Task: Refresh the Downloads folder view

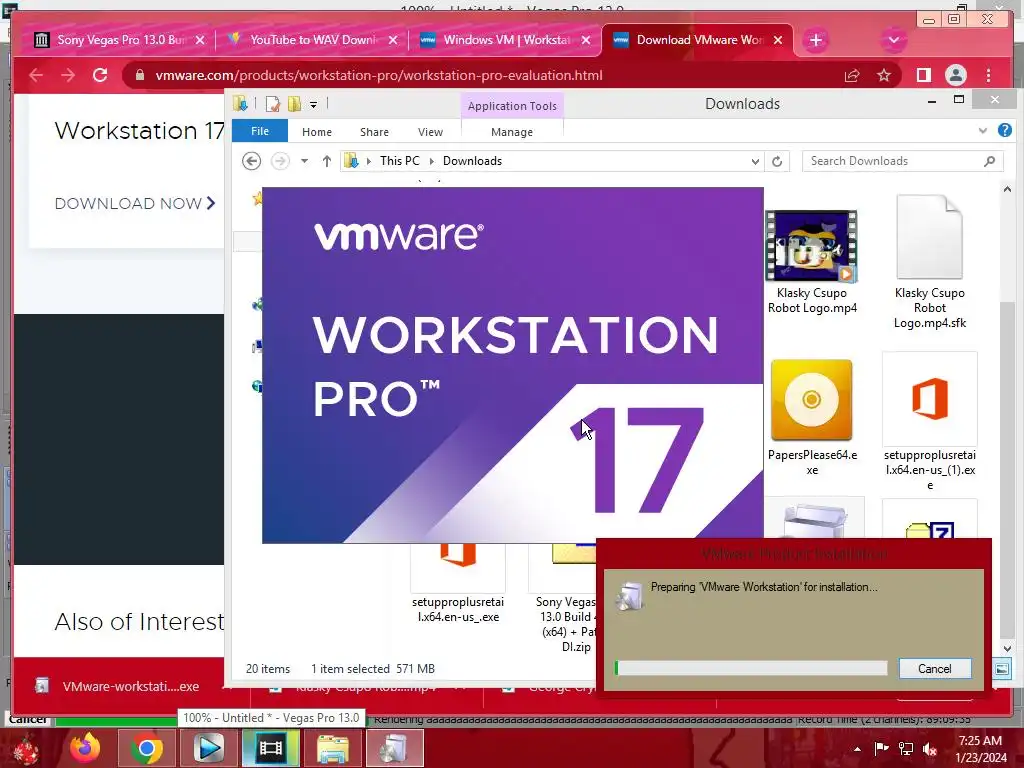Action: click(x=777, y=161)
